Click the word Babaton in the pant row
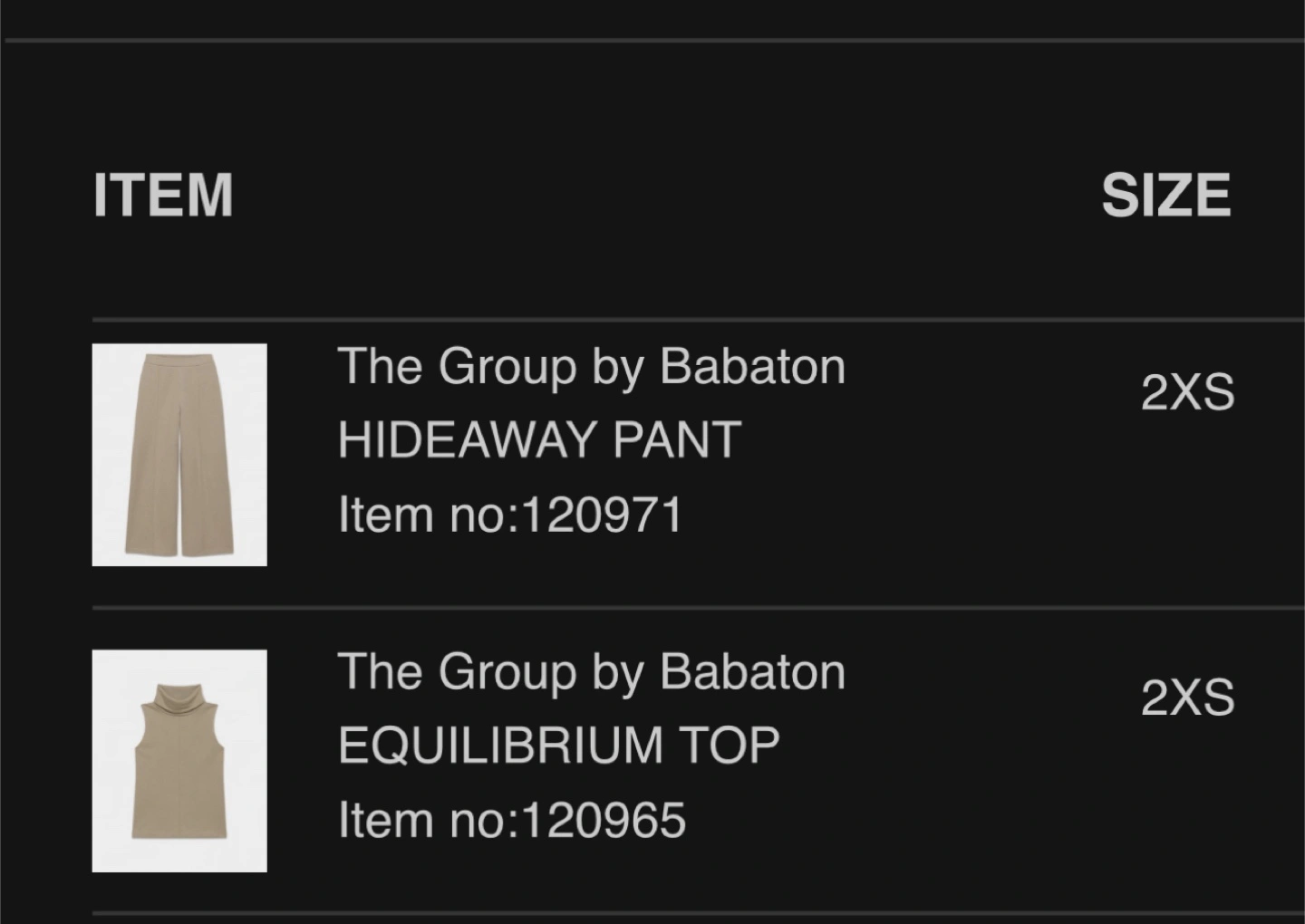 752,367
